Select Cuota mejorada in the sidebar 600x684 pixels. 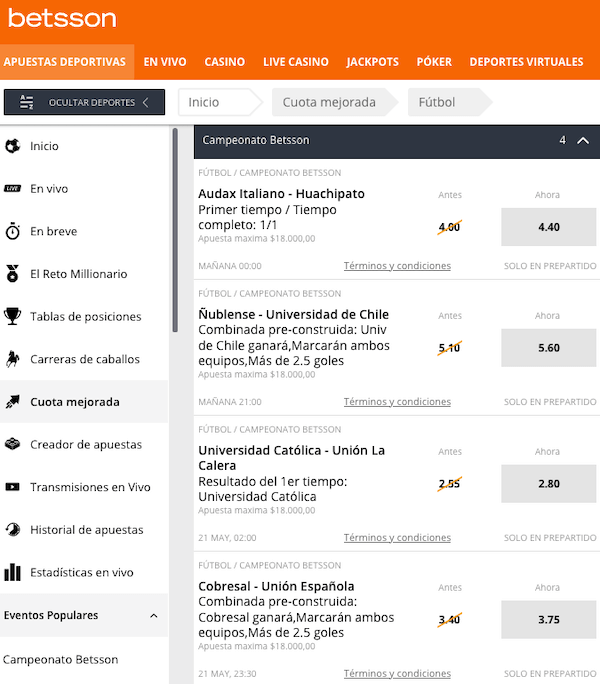[84, 401]
